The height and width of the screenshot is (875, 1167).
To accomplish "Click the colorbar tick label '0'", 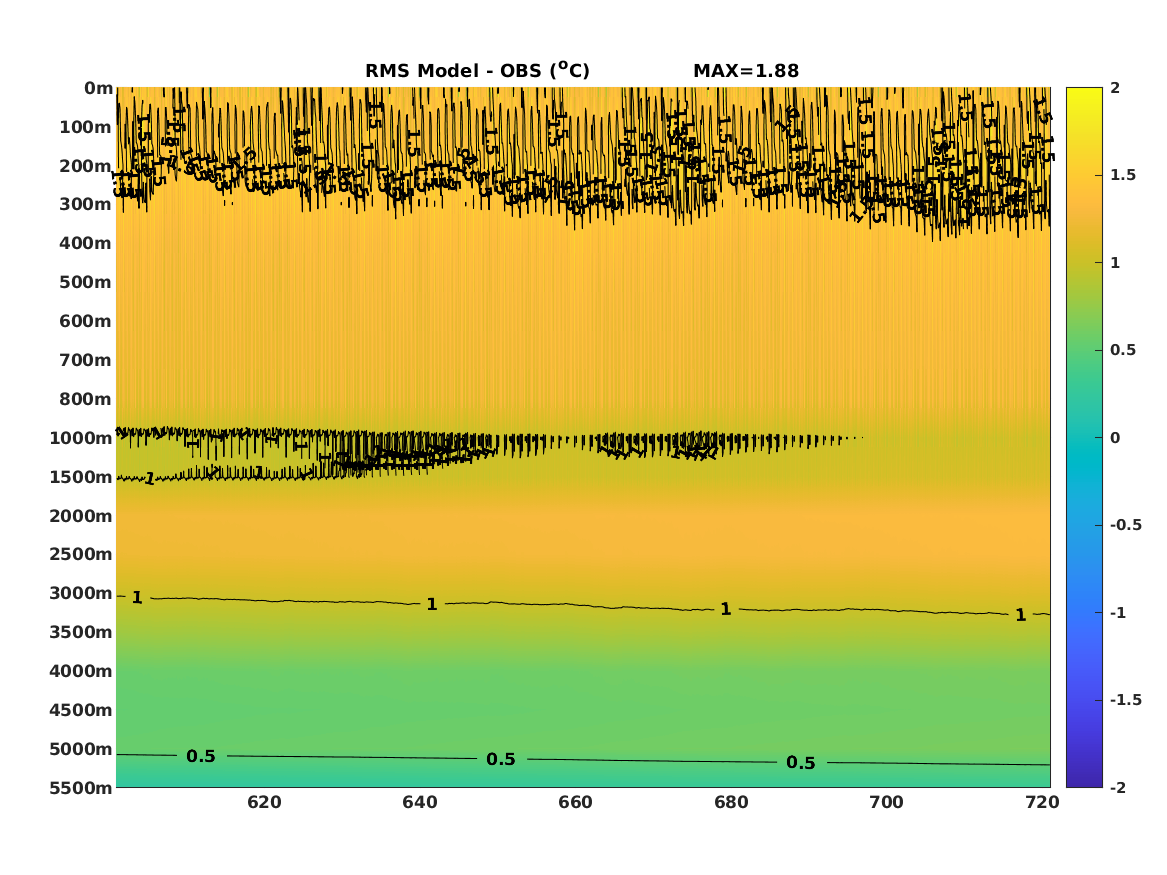I will point(1115,438).
